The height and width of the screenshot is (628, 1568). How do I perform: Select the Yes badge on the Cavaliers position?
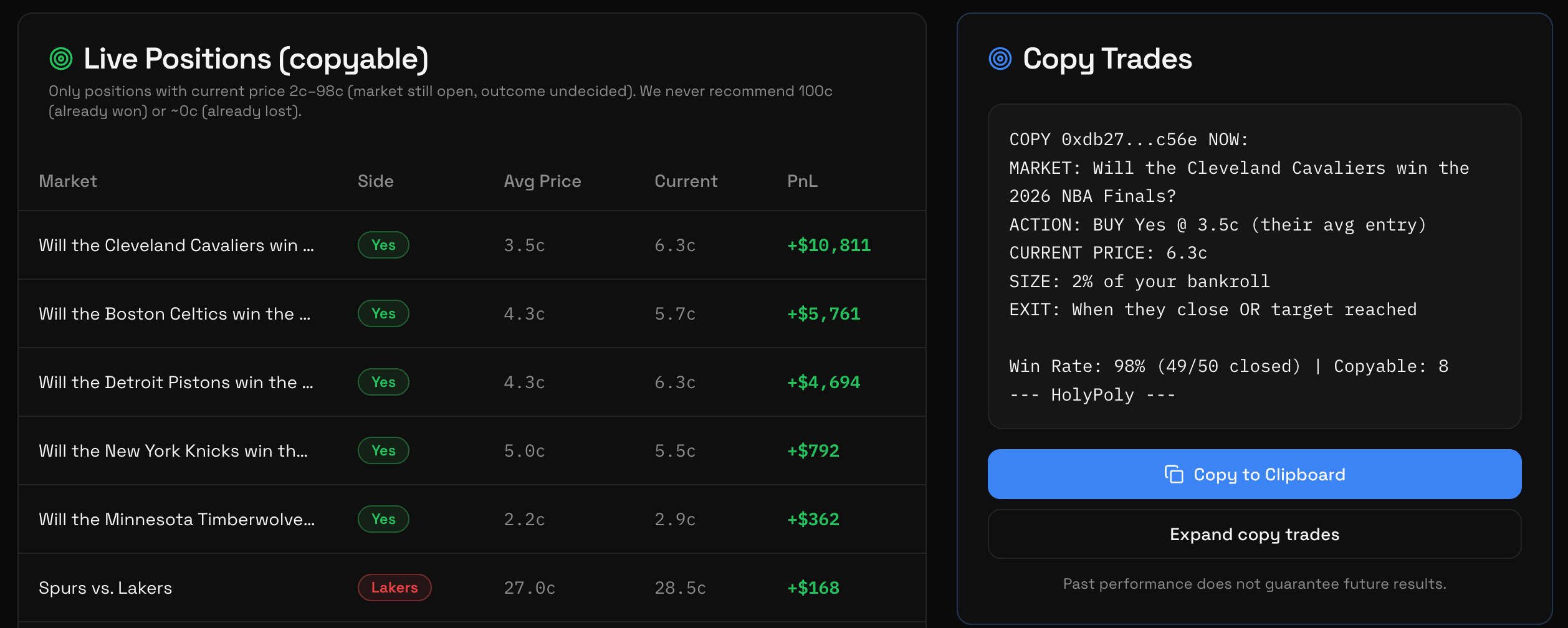(383, 245)
